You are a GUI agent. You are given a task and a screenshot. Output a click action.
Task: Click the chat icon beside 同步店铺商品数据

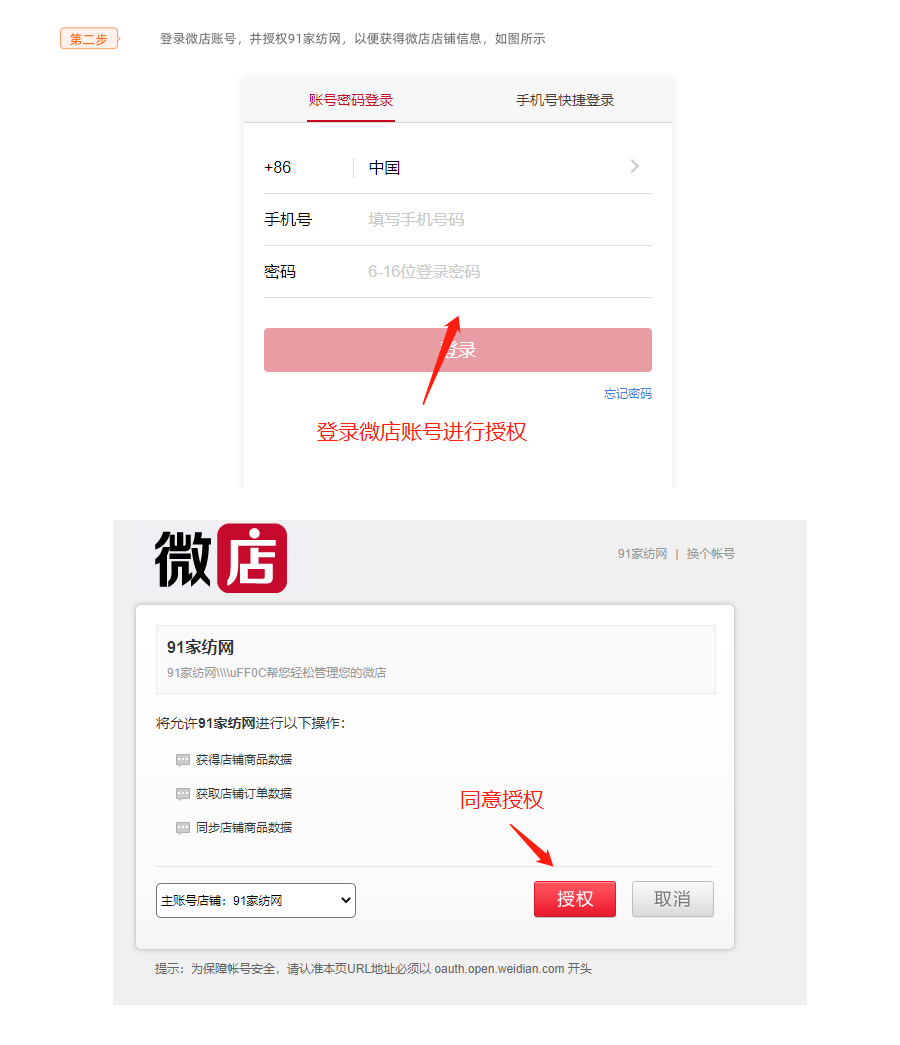tap(183, 828)
